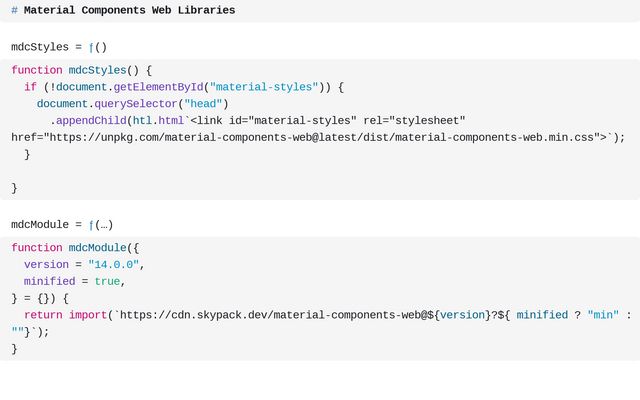Click 'function mdcModule({' code line
This screenshot has width=640, height=400.
click(75, 248)
